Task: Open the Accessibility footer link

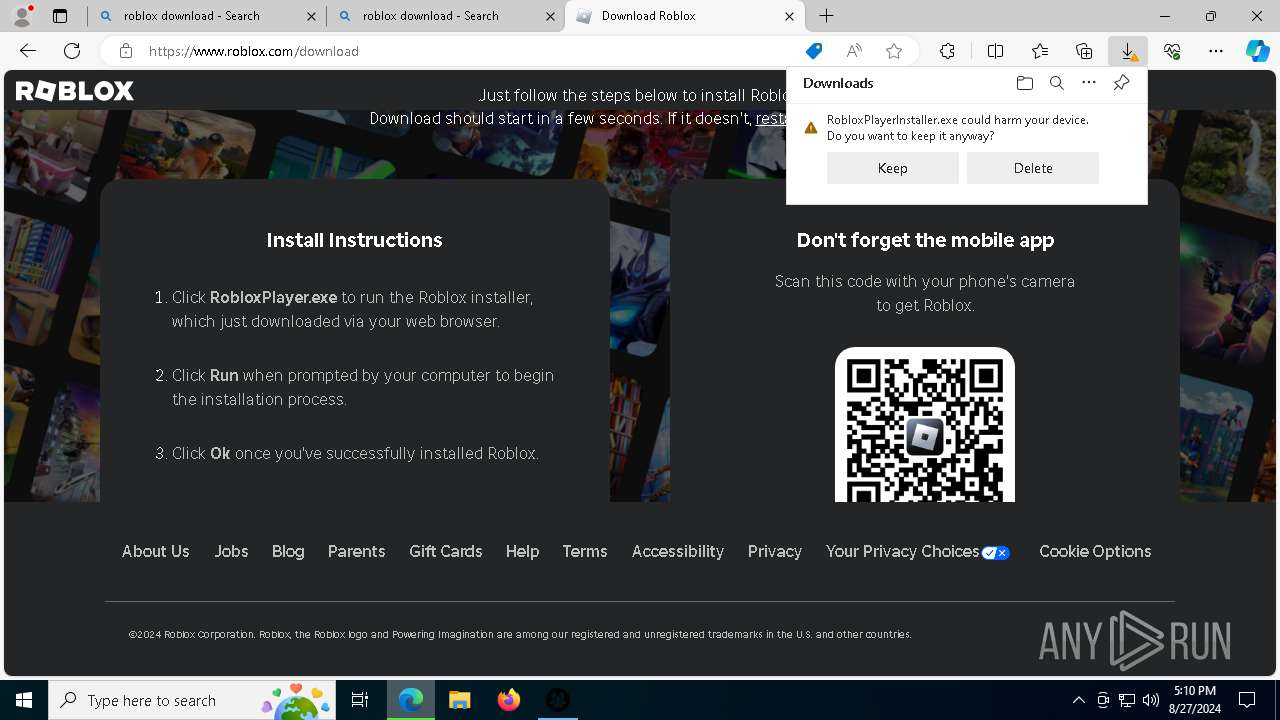Action: (677, 551)
